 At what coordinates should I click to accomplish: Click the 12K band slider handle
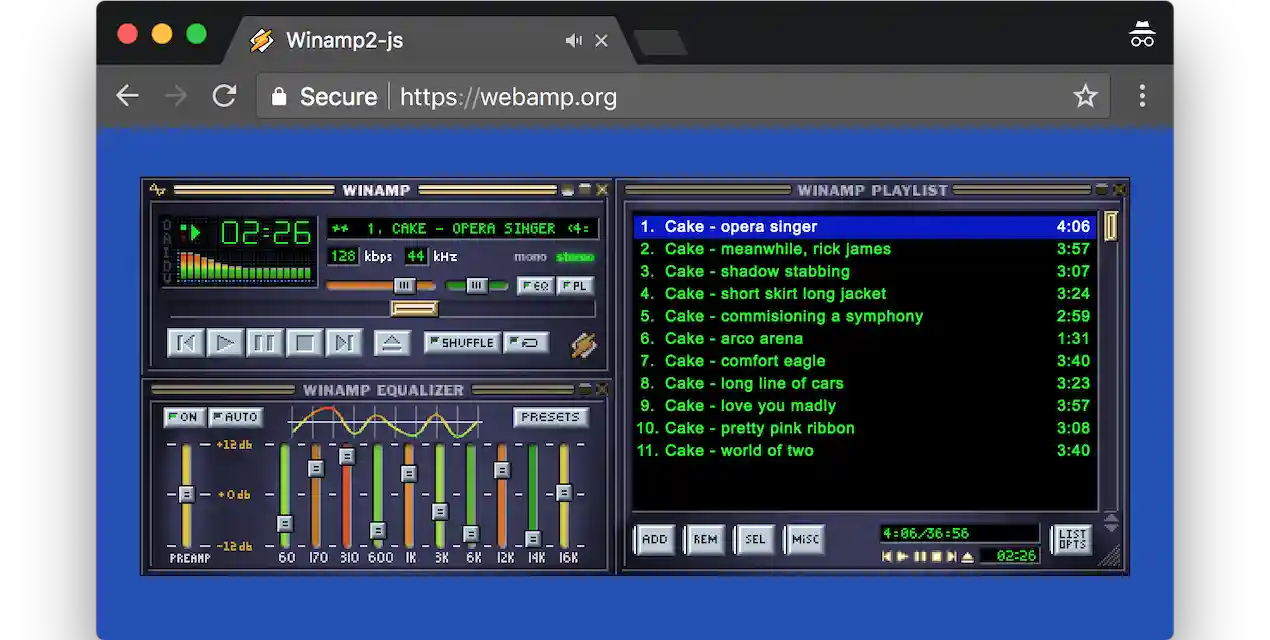tap(502, 470)
